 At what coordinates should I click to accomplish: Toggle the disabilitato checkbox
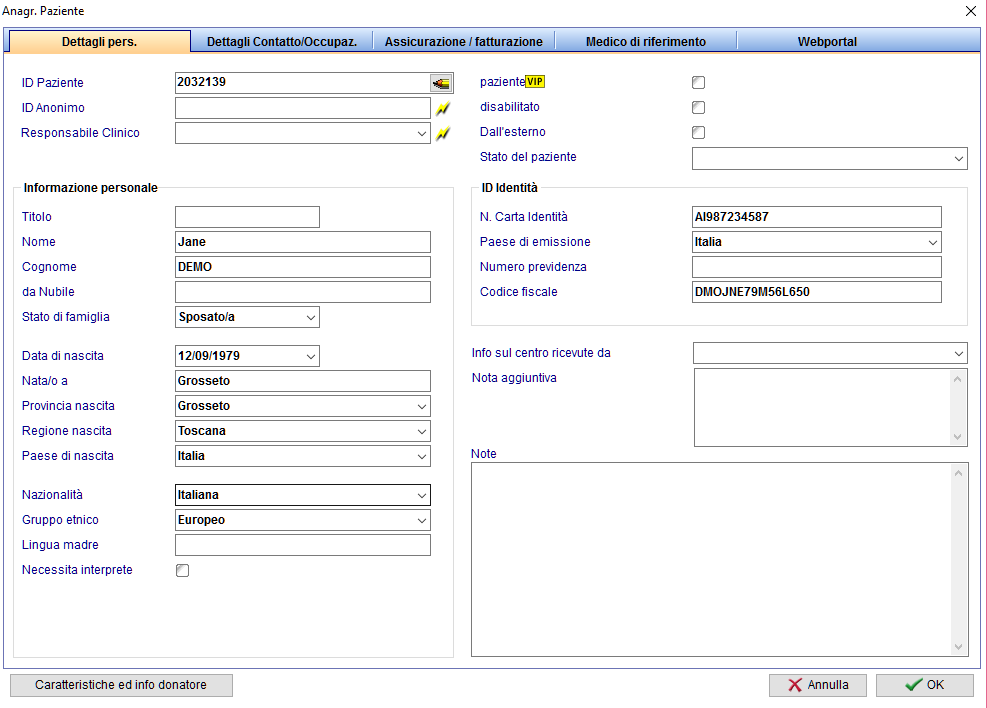[698, 108]
